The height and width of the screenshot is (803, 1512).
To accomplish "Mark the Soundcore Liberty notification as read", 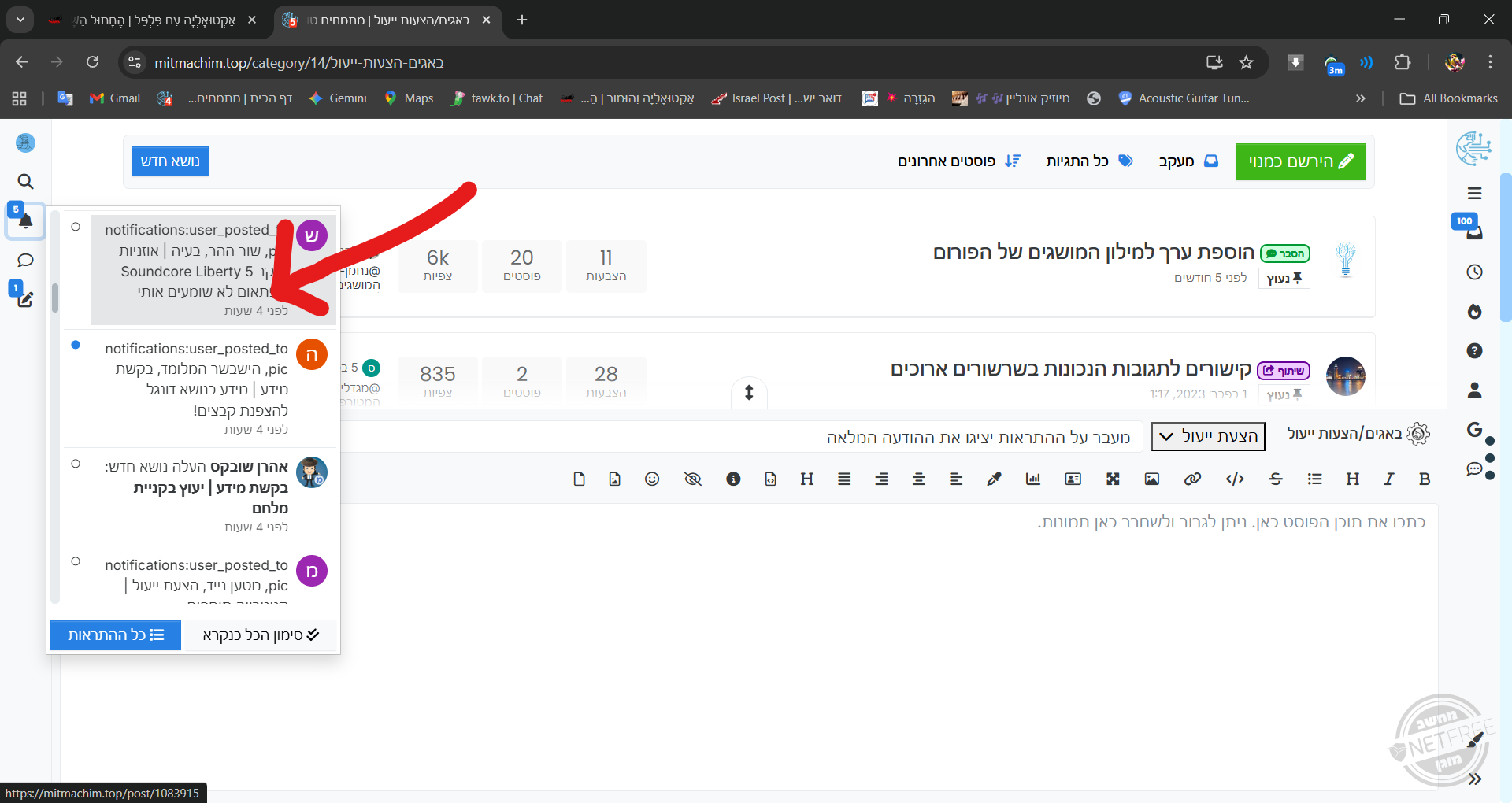I will tap(76, 227).
